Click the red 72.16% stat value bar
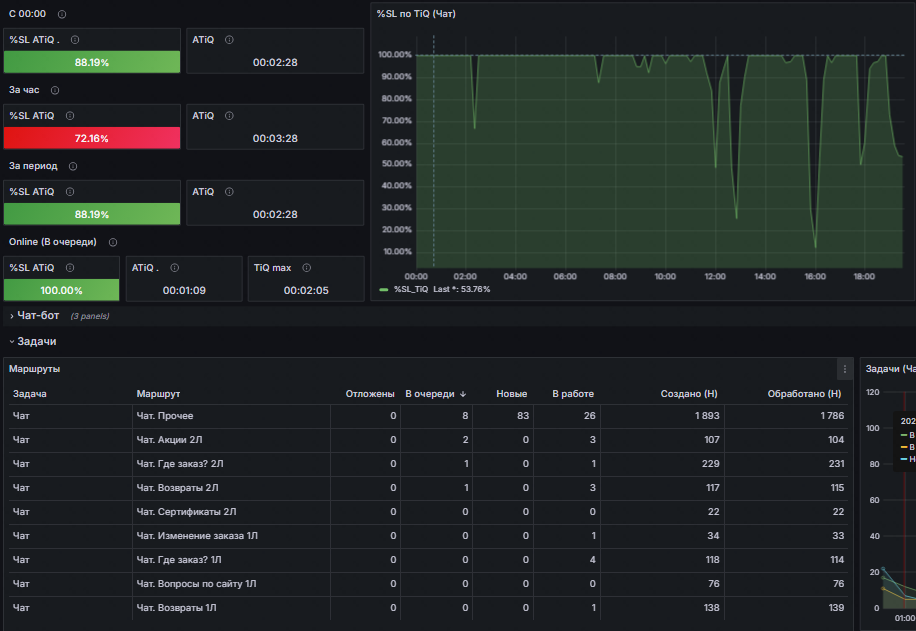This screenshot has width=916, height=631. point(92,138)
